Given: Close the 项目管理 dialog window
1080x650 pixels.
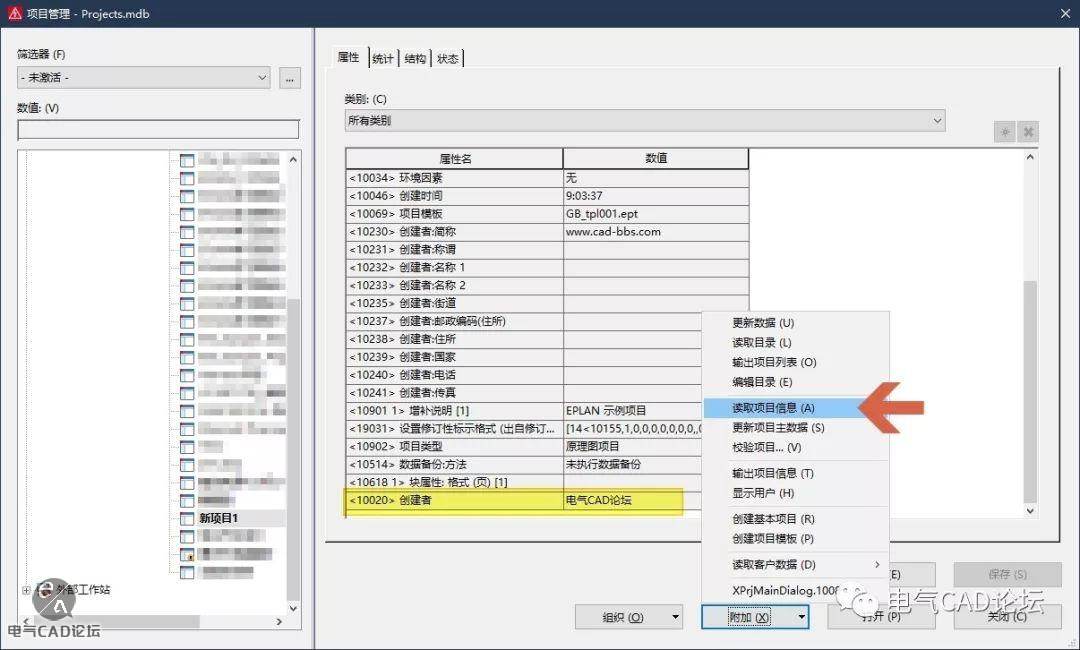Looking at the screenshot, I should [1062, 14].
